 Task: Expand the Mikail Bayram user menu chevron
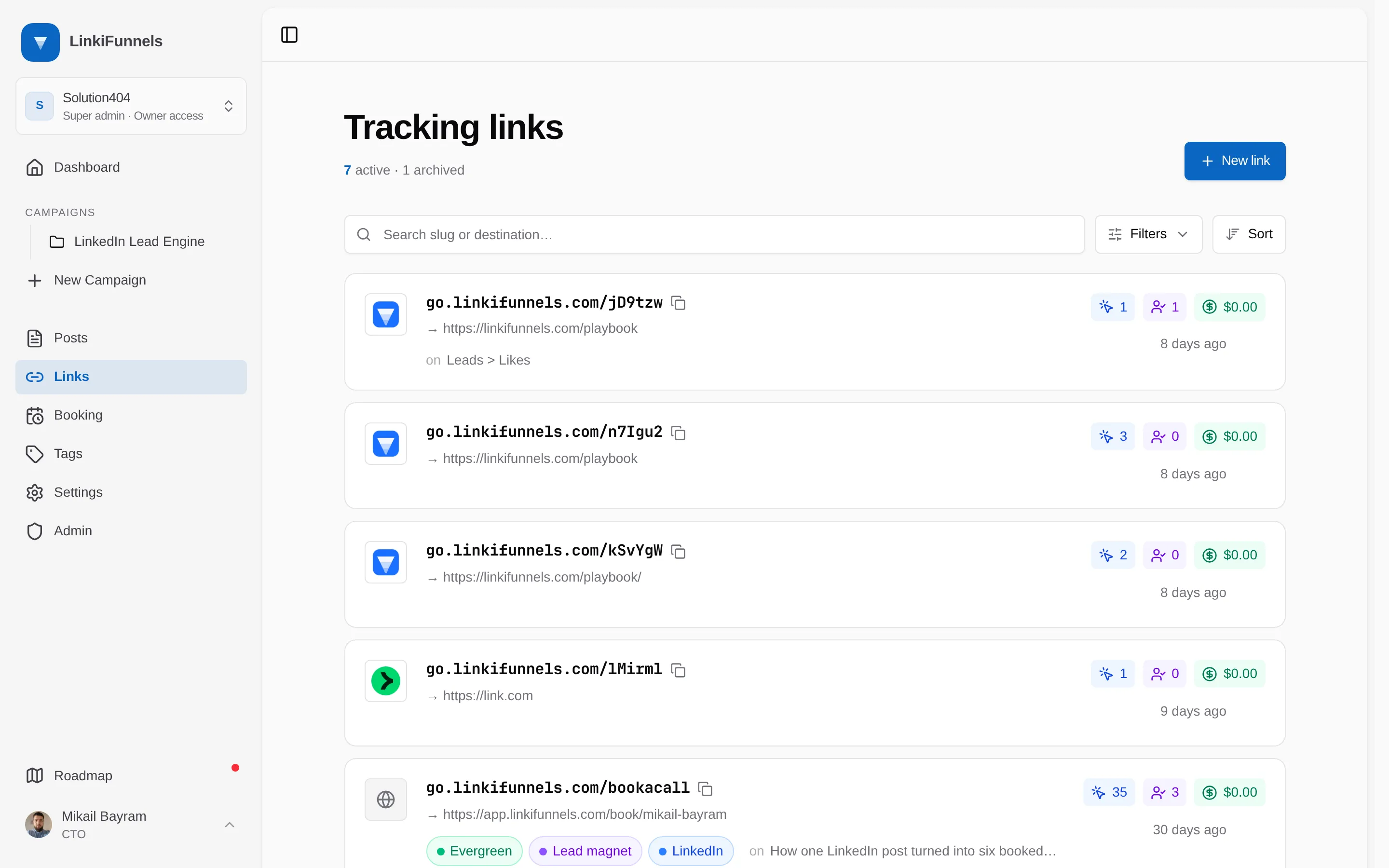tap(230, 825)
